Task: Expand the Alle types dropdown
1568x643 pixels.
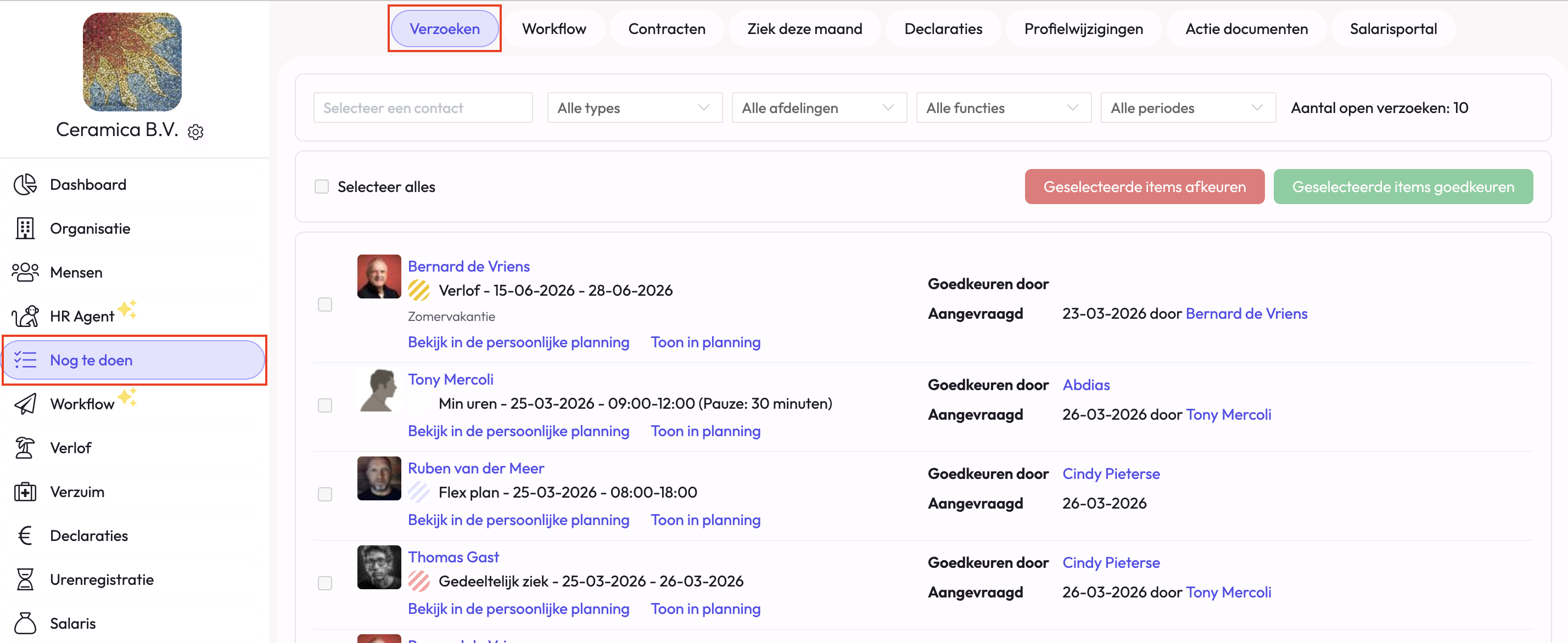Action: tap(634, 108)
